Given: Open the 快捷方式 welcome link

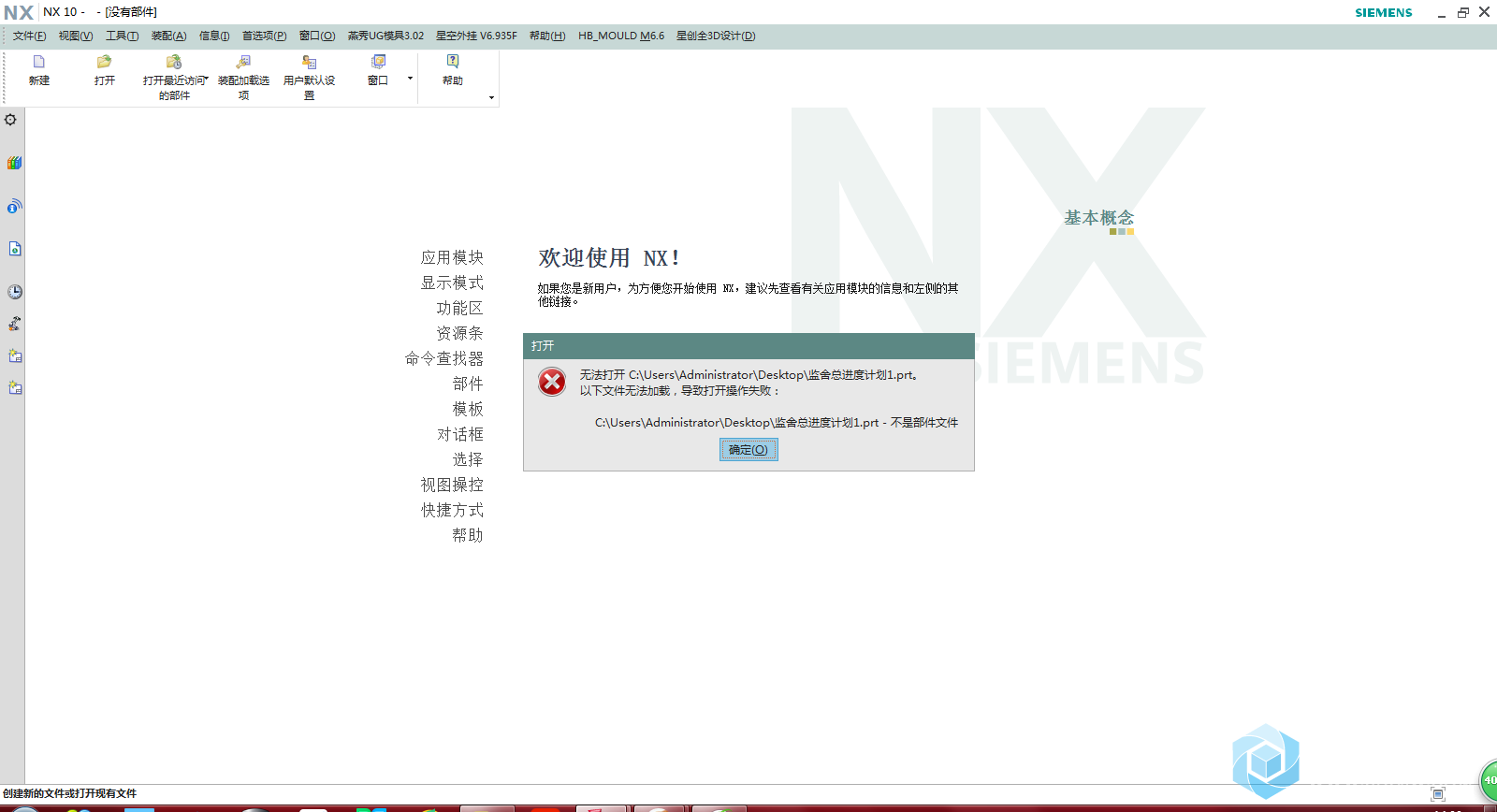Looking at the screenshot, I should [452, 510].
